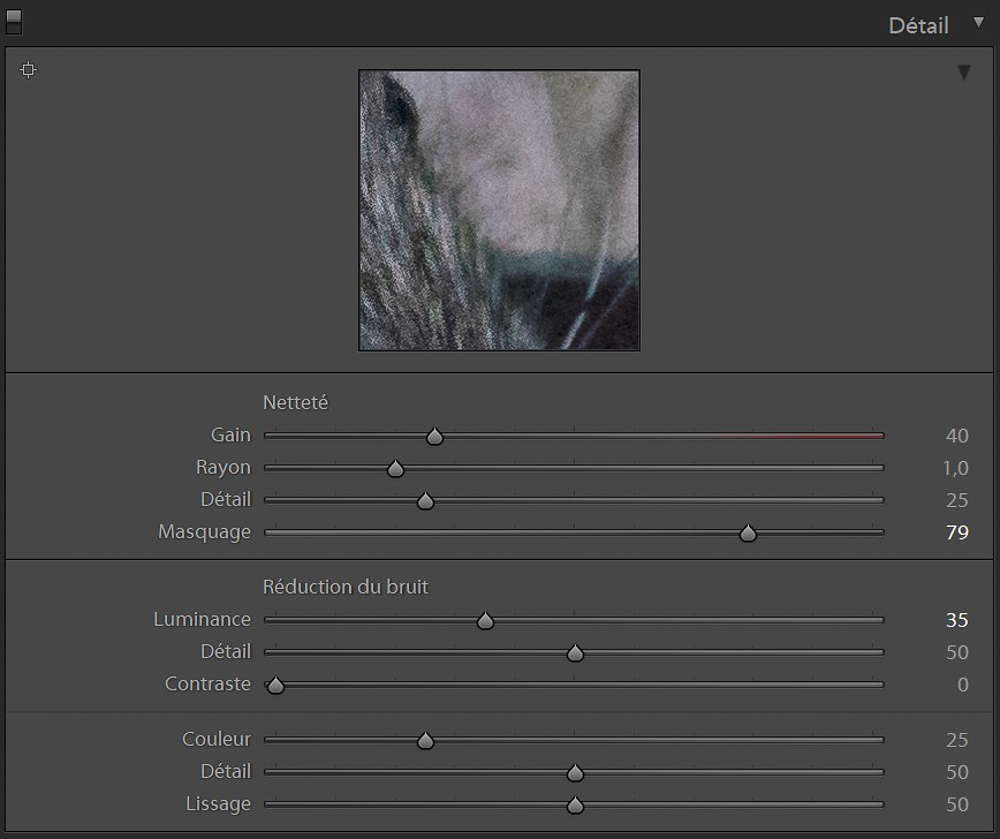This screenshot has width=1000, height=839.
Task: Click the Lissage slider handle
Action: tap(575, 805)
